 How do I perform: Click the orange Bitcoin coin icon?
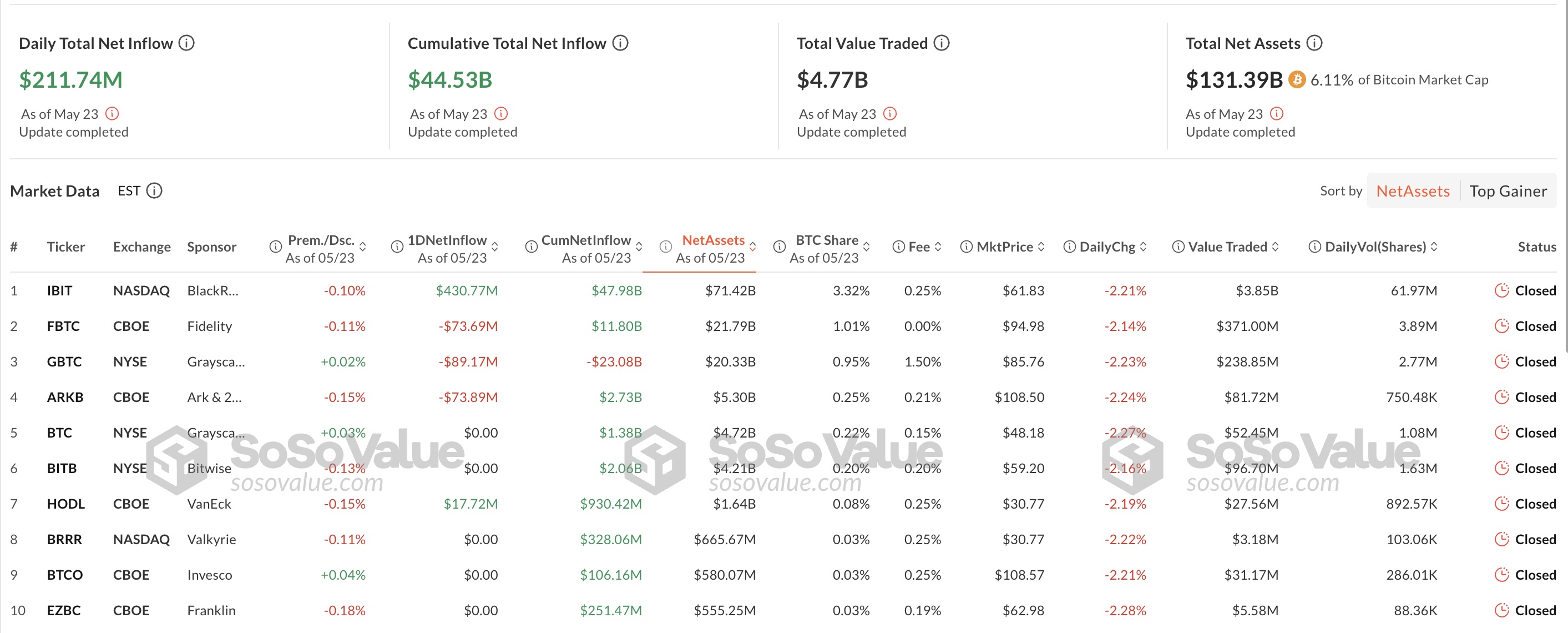(1297, 80)
